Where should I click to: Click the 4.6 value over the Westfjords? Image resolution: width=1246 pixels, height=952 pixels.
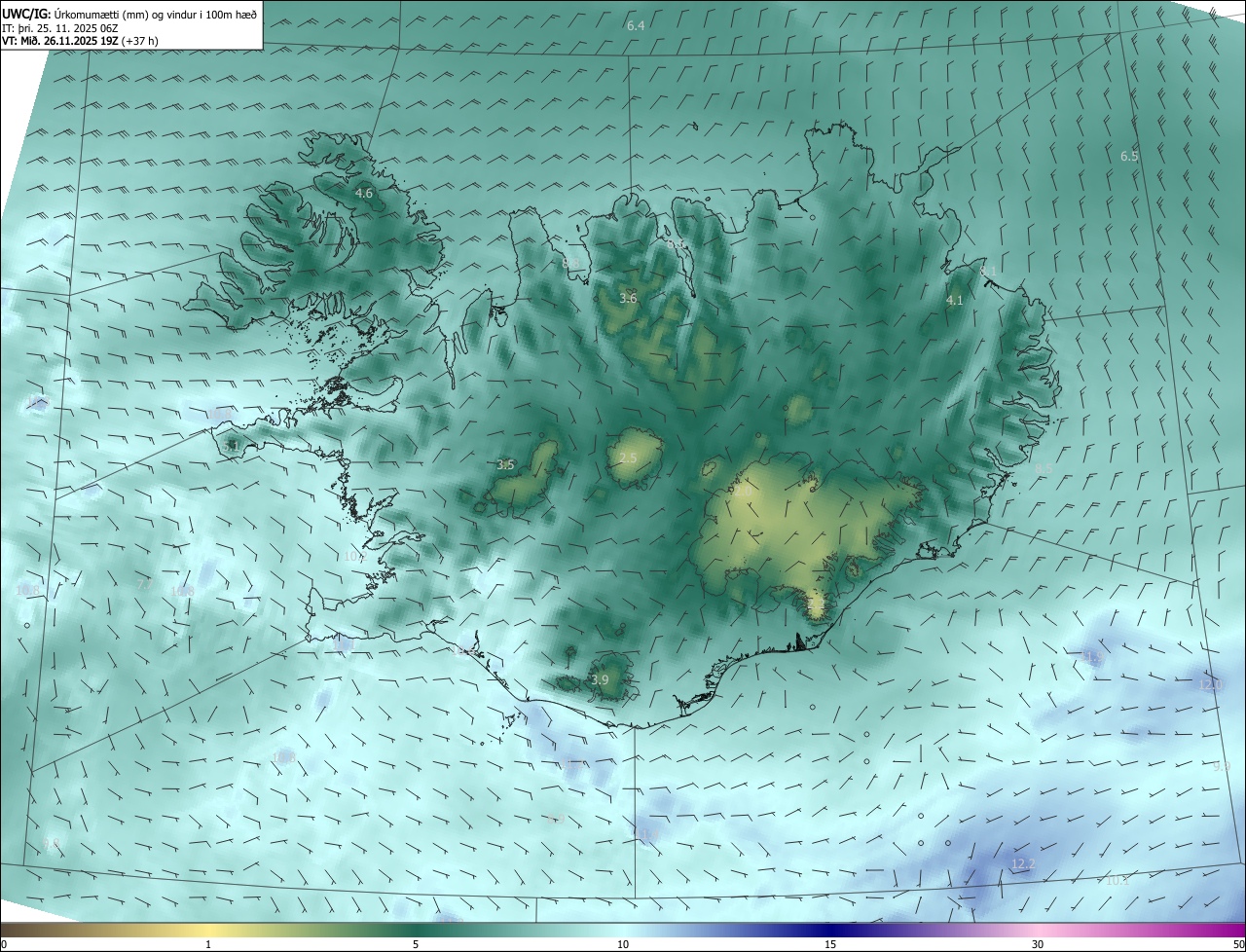pyautogui.click(x=364, y=194)
